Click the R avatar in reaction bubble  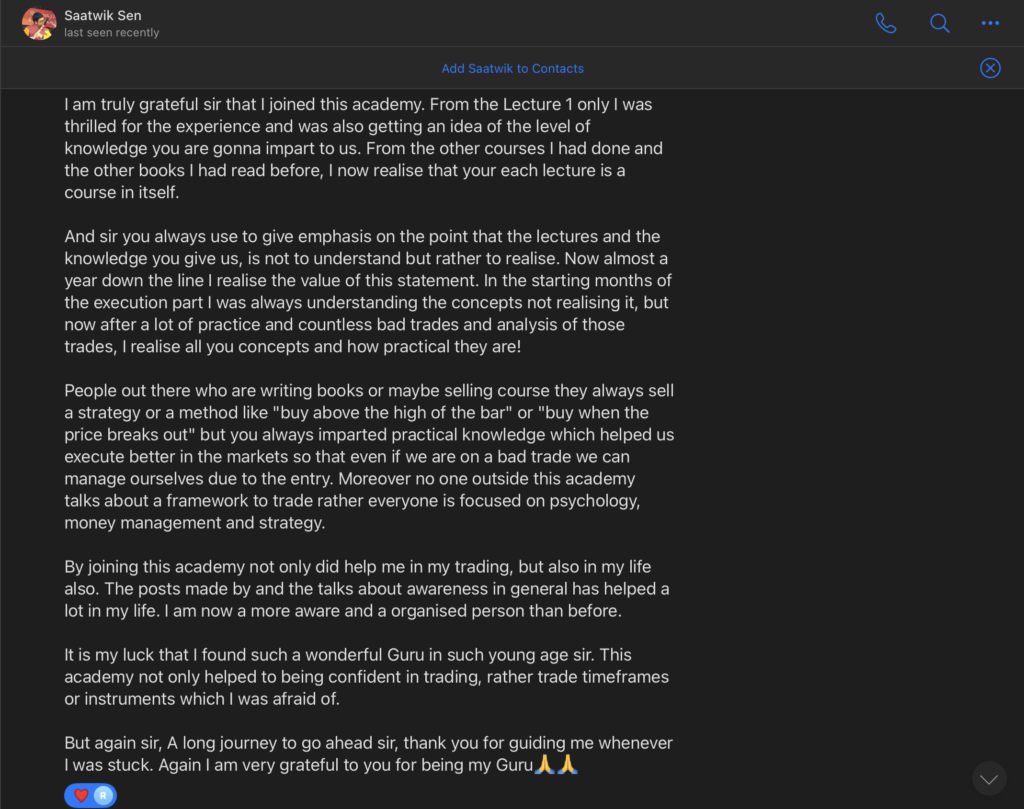103,795
